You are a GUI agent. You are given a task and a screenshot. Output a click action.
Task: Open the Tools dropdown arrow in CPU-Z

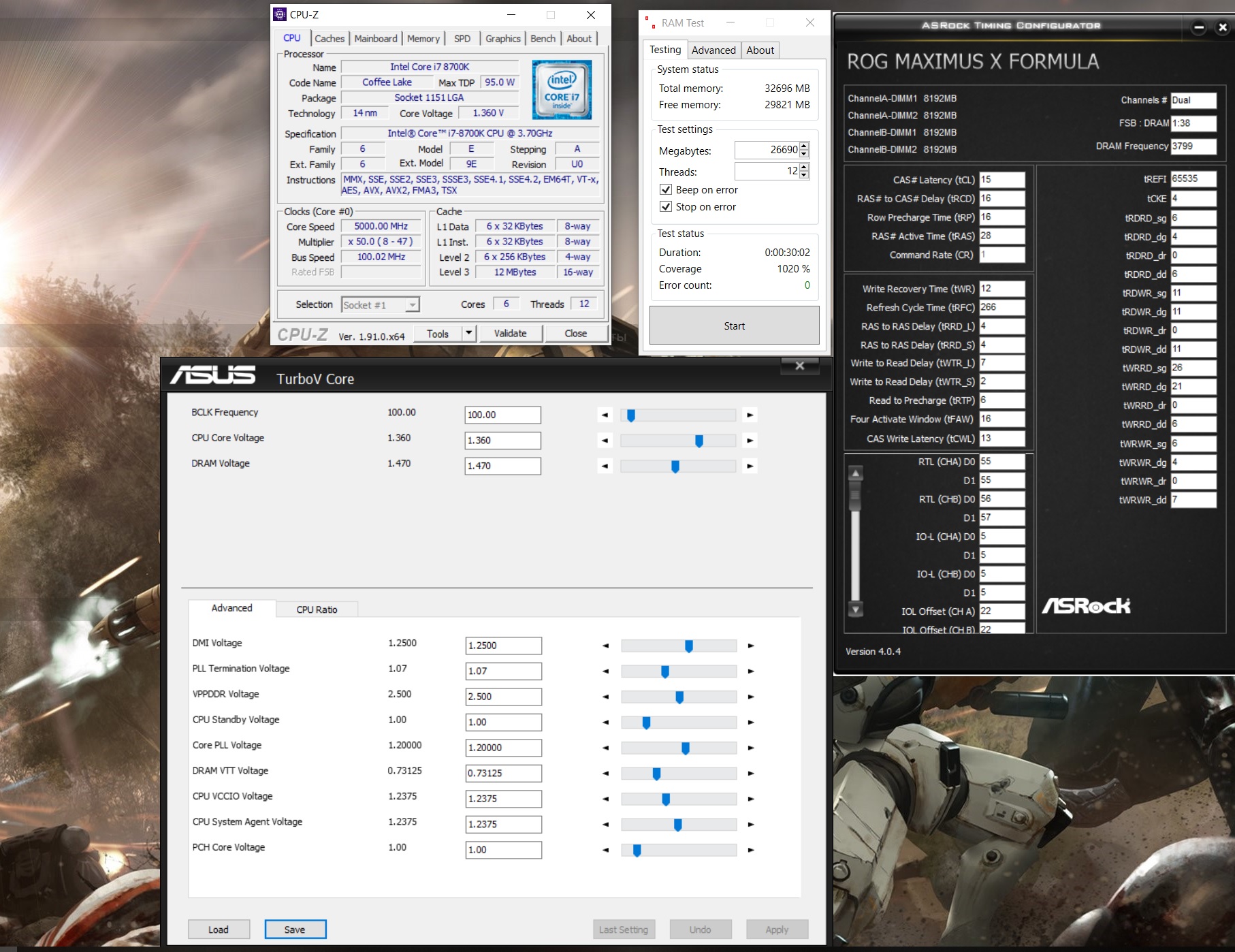(468, 333)
